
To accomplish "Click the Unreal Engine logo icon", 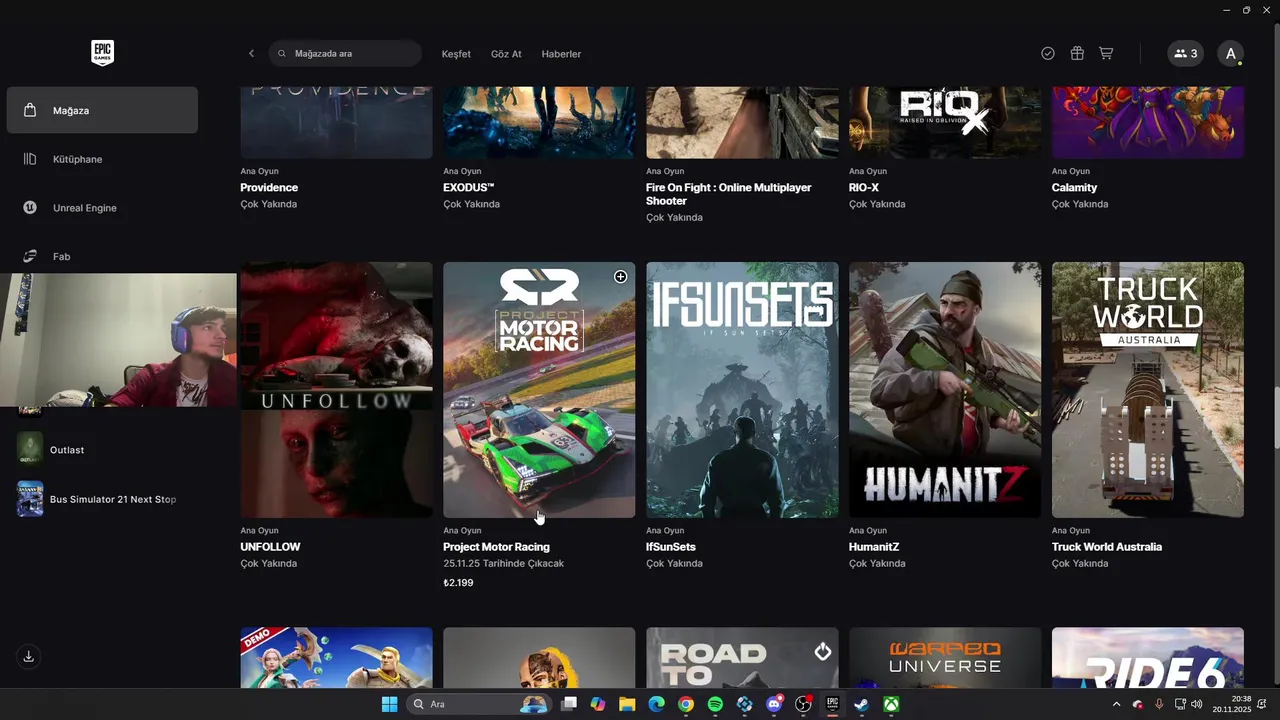I will (30, 208).
